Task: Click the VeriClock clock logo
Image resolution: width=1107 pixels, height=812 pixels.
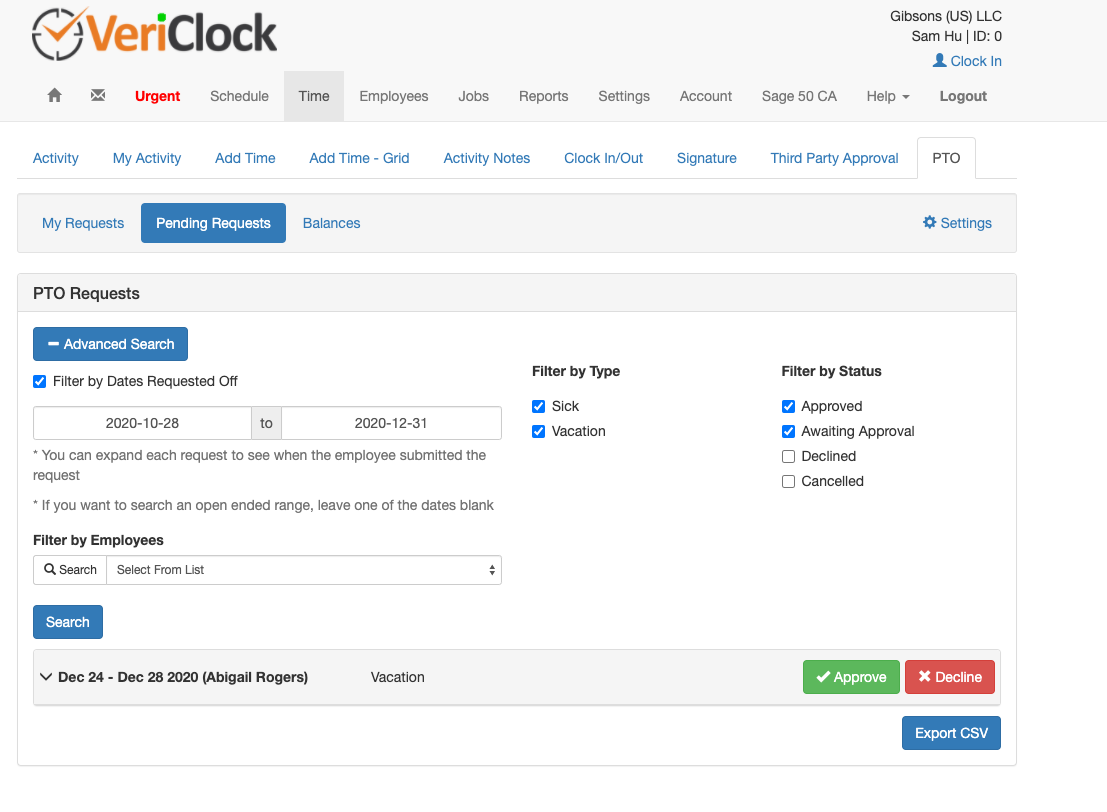Action: click(x=58, y=33)
